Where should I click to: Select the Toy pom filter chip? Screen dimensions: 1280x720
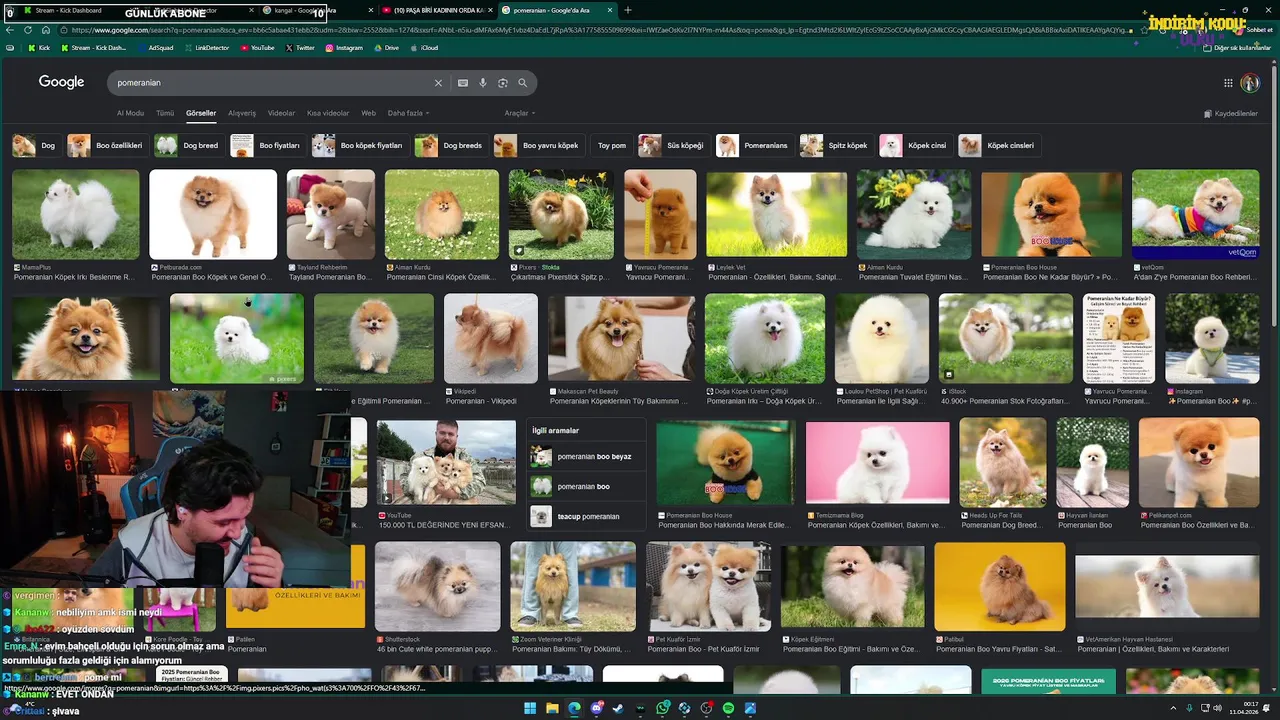pos(611,146)
